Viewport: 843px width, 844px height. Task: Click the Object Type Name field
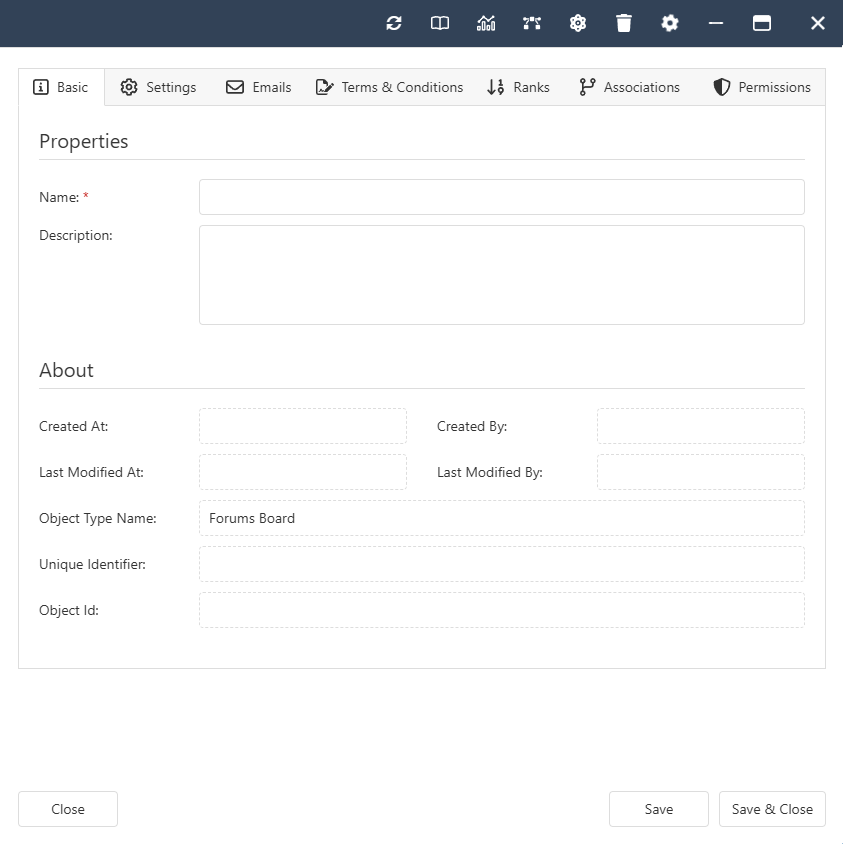coord(501,518)
